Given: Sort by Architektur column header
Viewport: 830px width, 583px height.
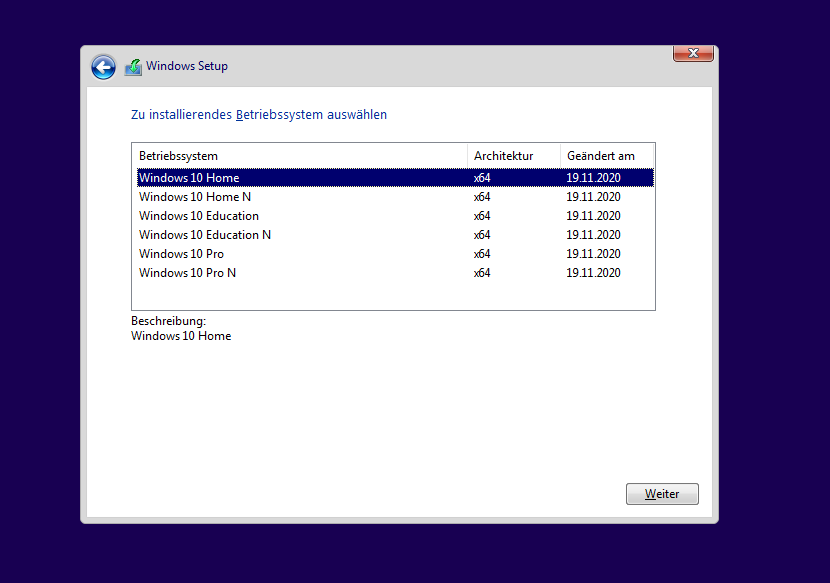Looking at the screenshot, I should (514, 156).
